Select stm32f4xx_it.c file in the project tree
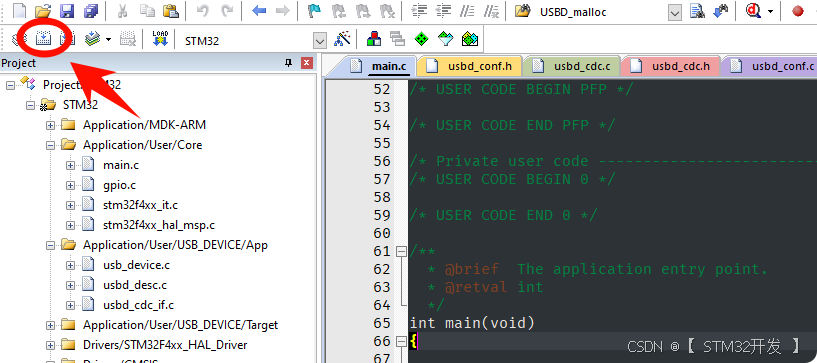This screenshot has height=363, width=817. pos(140,205)
